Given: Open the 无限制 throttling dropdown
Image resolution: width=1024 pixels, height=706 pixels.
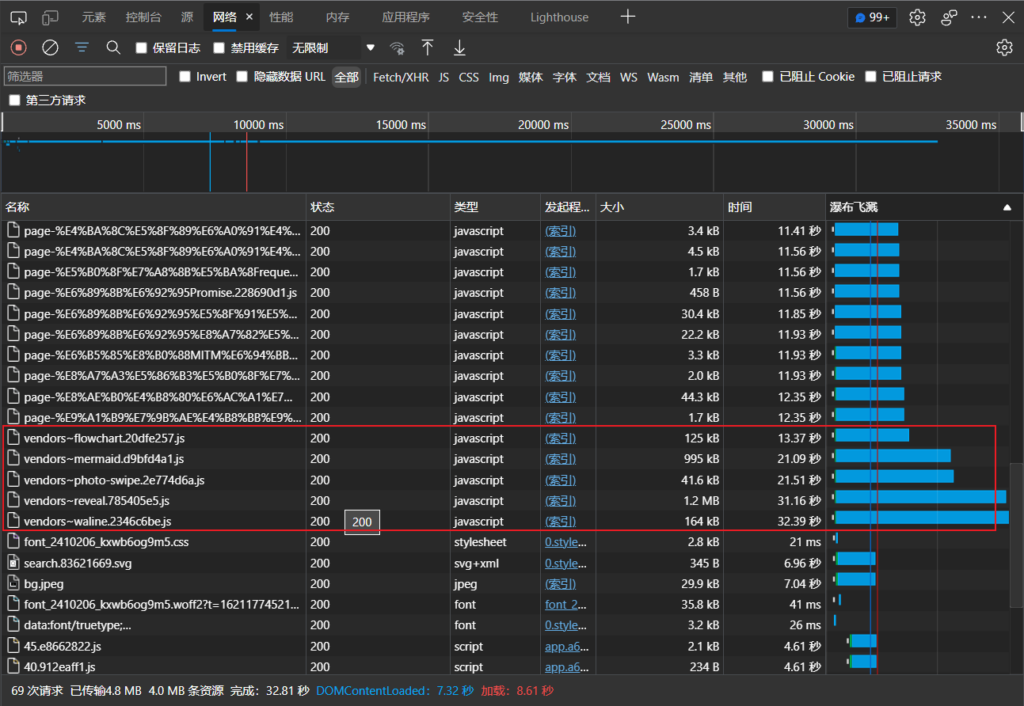Looking at the screenshot, I should click(332, 48).
